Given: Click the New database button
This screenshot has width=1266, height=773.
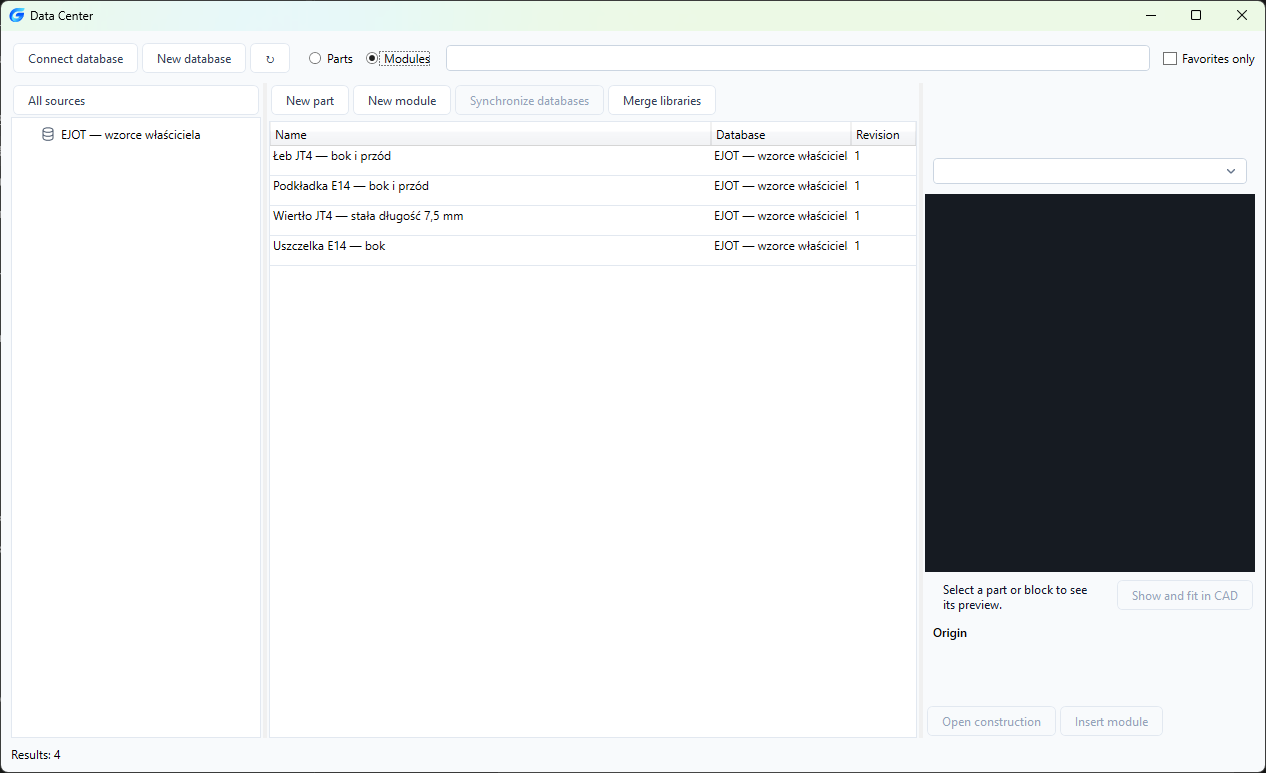Looking at the screenshot, I should click(194, 59).
